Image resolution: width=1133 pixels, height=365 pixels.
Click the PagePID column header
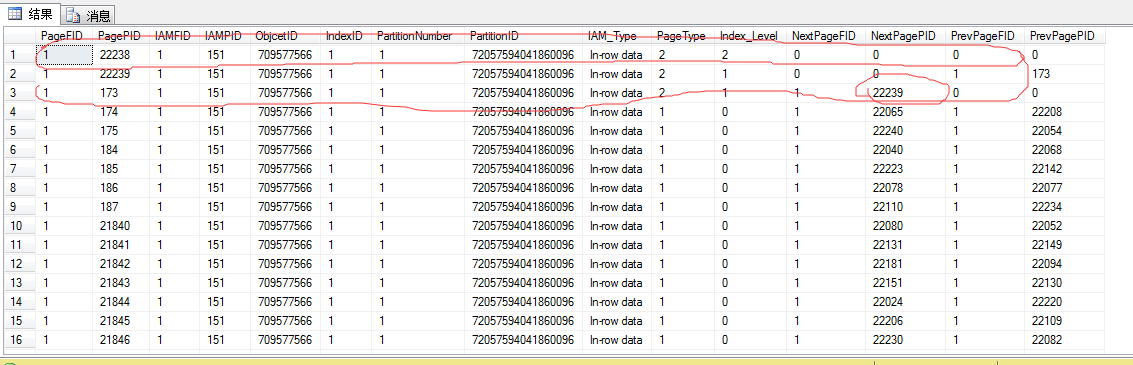[121, 35]
